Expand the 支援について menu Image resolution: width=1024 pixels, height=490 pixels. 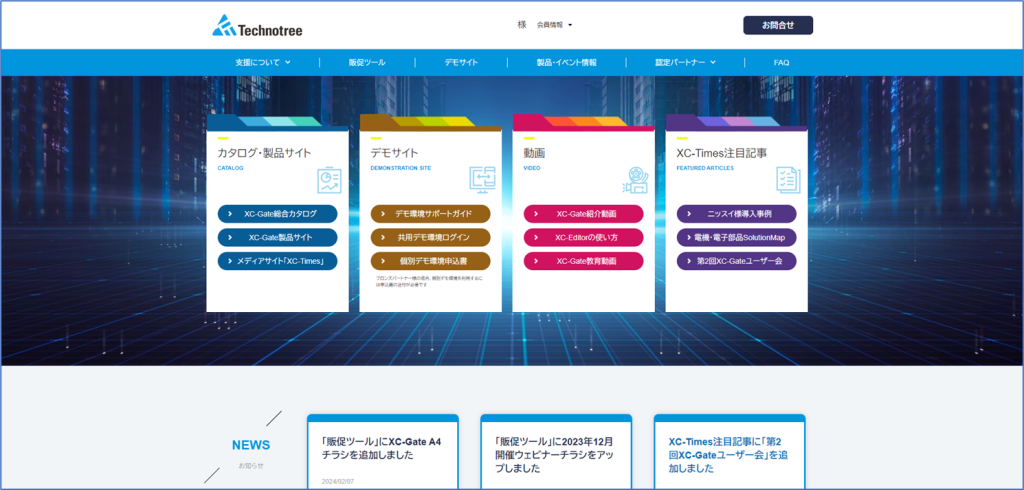tap(263, 62)
